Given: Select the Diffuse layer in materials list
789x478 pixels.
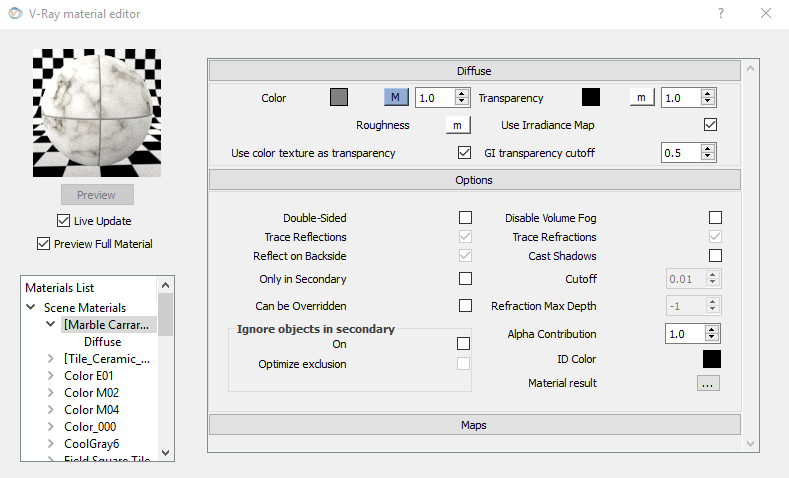Looking at the screenshot, I should click(102, 342).
